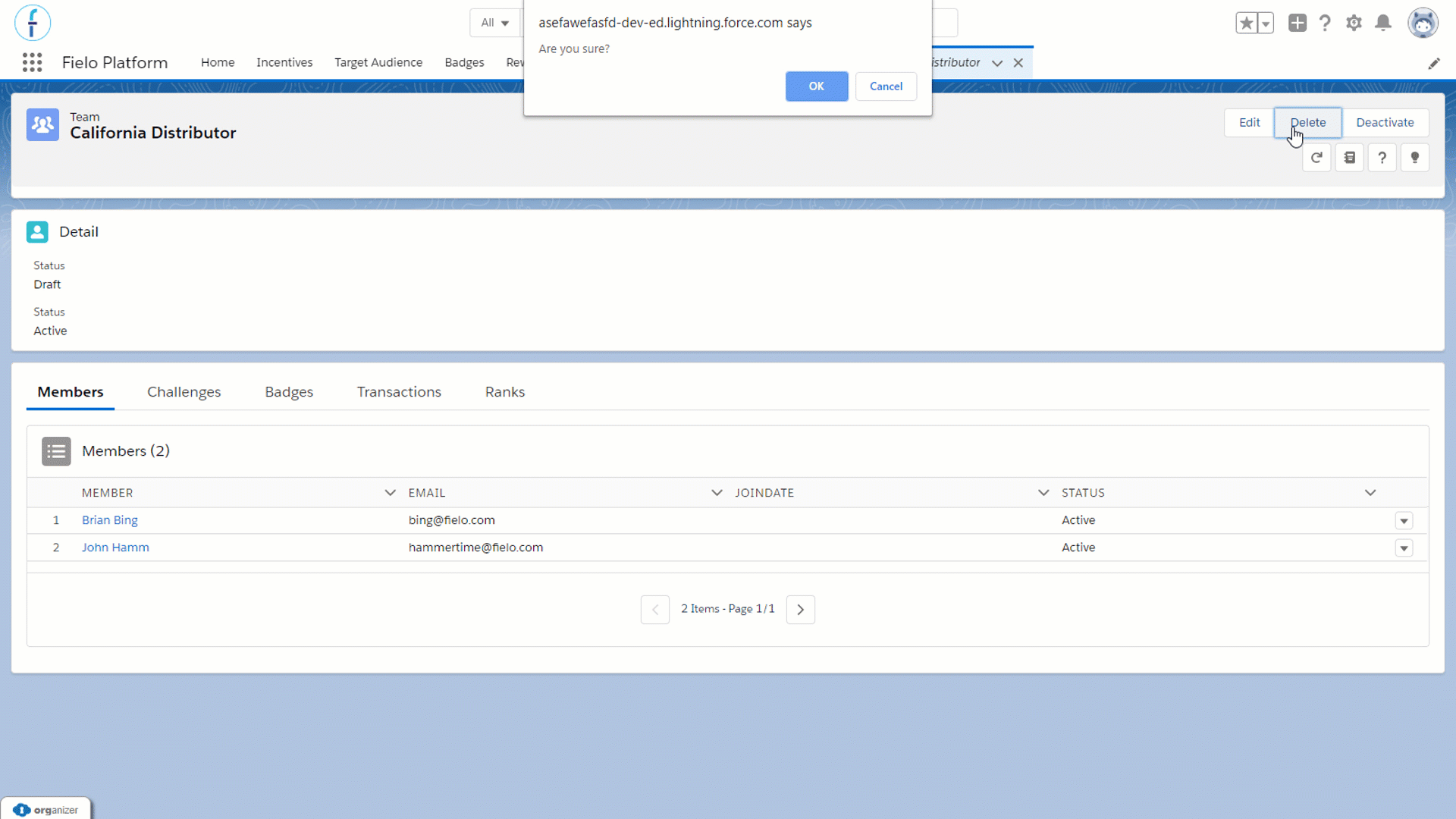This screenshot has width=1456, height=819.
Task: Click the Fielo Platform app name
Action: point(115,62)
